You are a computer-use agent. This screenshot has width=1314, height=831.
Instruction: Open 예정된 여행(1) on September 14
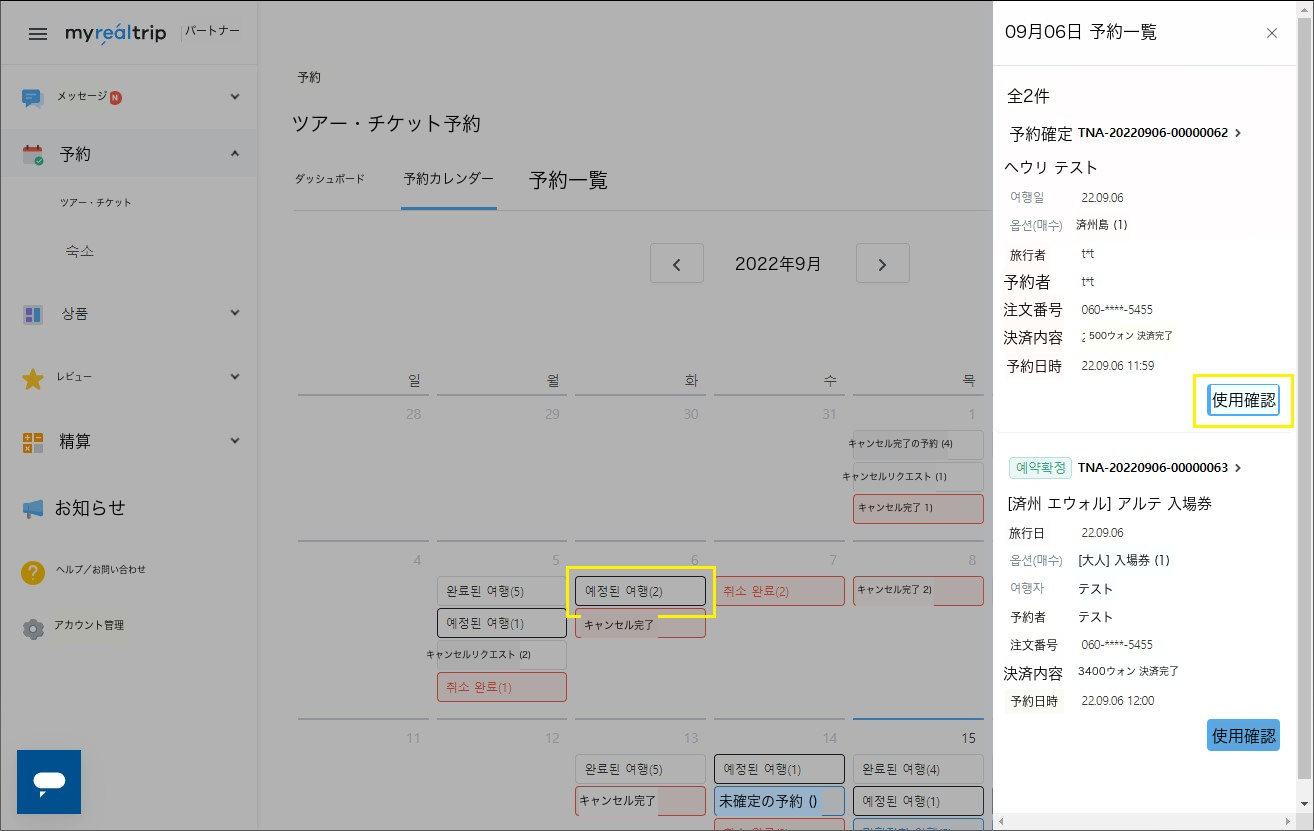tap(780, 769)
